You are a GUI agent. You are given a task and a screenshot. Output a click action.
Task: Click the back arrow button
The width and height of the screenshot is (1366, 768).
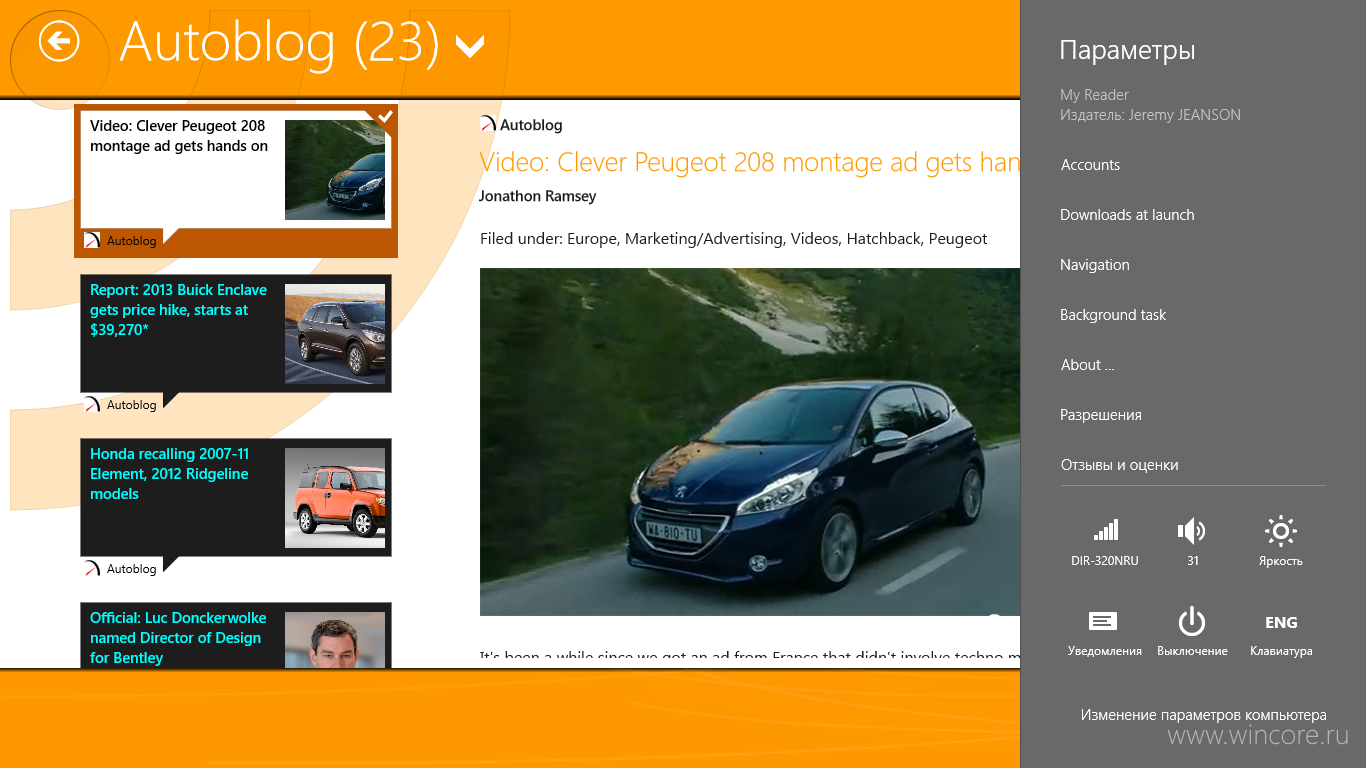pyautogui.click(x=59, y=42)
